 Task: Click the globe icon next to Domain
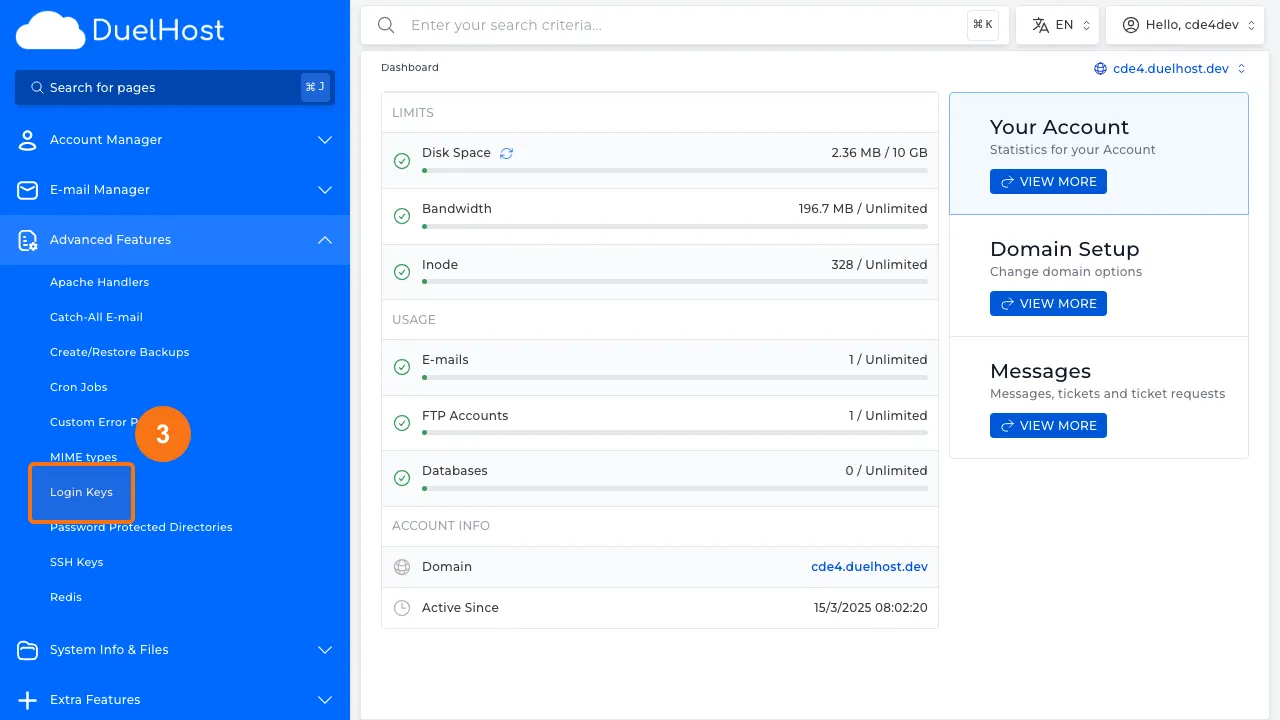pyautogui.click(x=402, y=567)
